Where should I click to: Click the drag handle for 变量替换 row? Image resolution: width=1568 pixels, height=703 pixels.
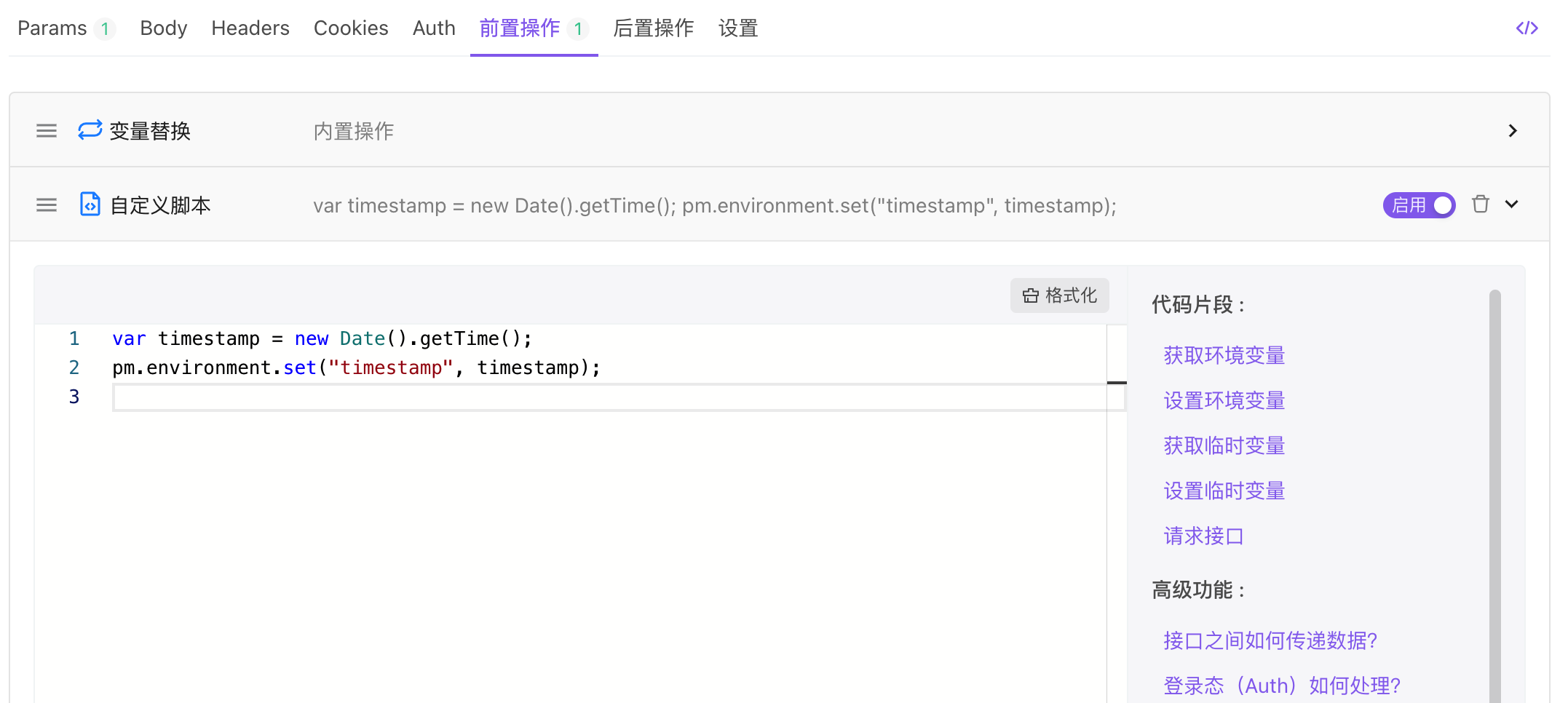47,131
